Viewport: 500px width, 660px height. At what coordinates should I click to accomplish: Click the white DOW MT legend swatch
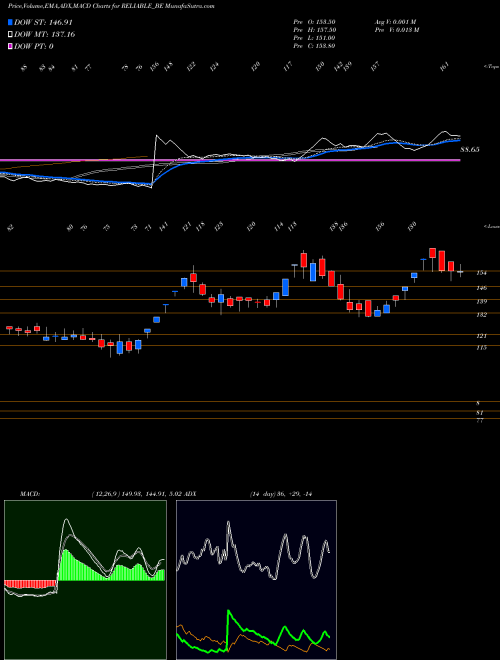click(x=10, y=34)
